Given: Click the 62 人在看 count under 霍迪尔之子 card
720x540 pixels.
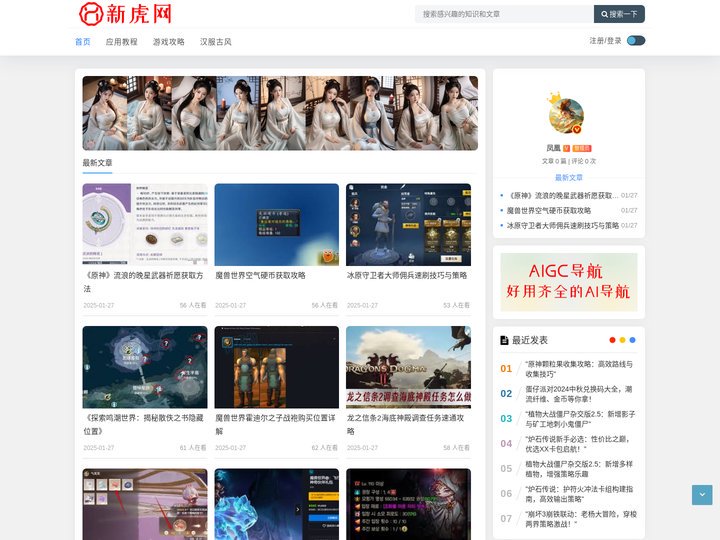Looking at the screenshot, I should click(x=325, y=448).
